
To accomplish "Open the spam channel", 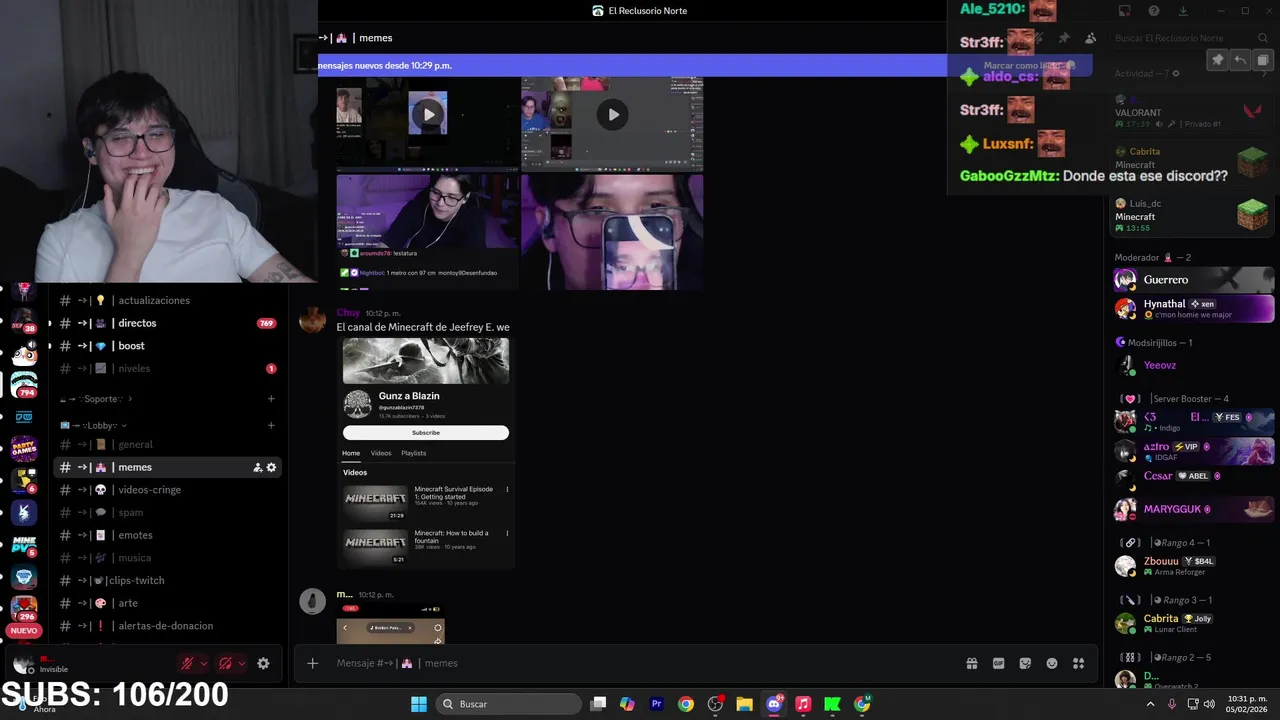I will [167, 512].
